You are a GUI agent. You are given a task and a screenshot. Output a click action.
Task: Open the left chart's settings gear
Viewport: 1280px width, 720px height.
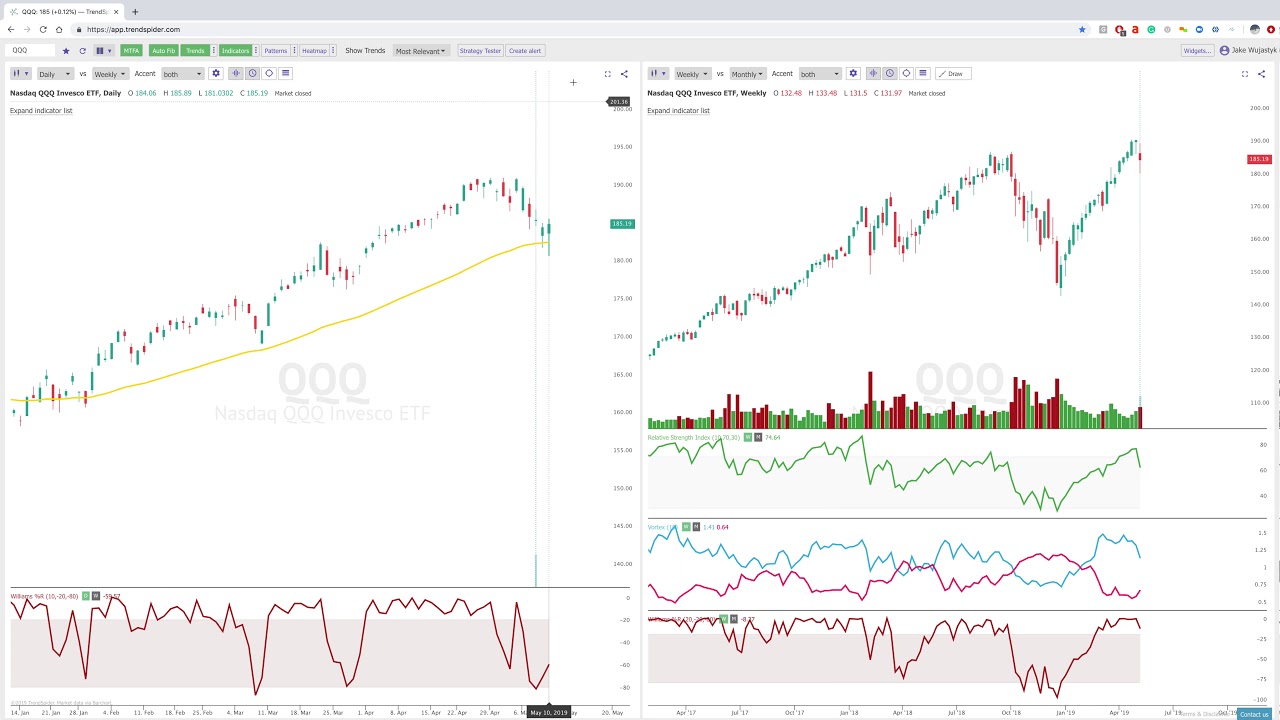tap(215, 73)
